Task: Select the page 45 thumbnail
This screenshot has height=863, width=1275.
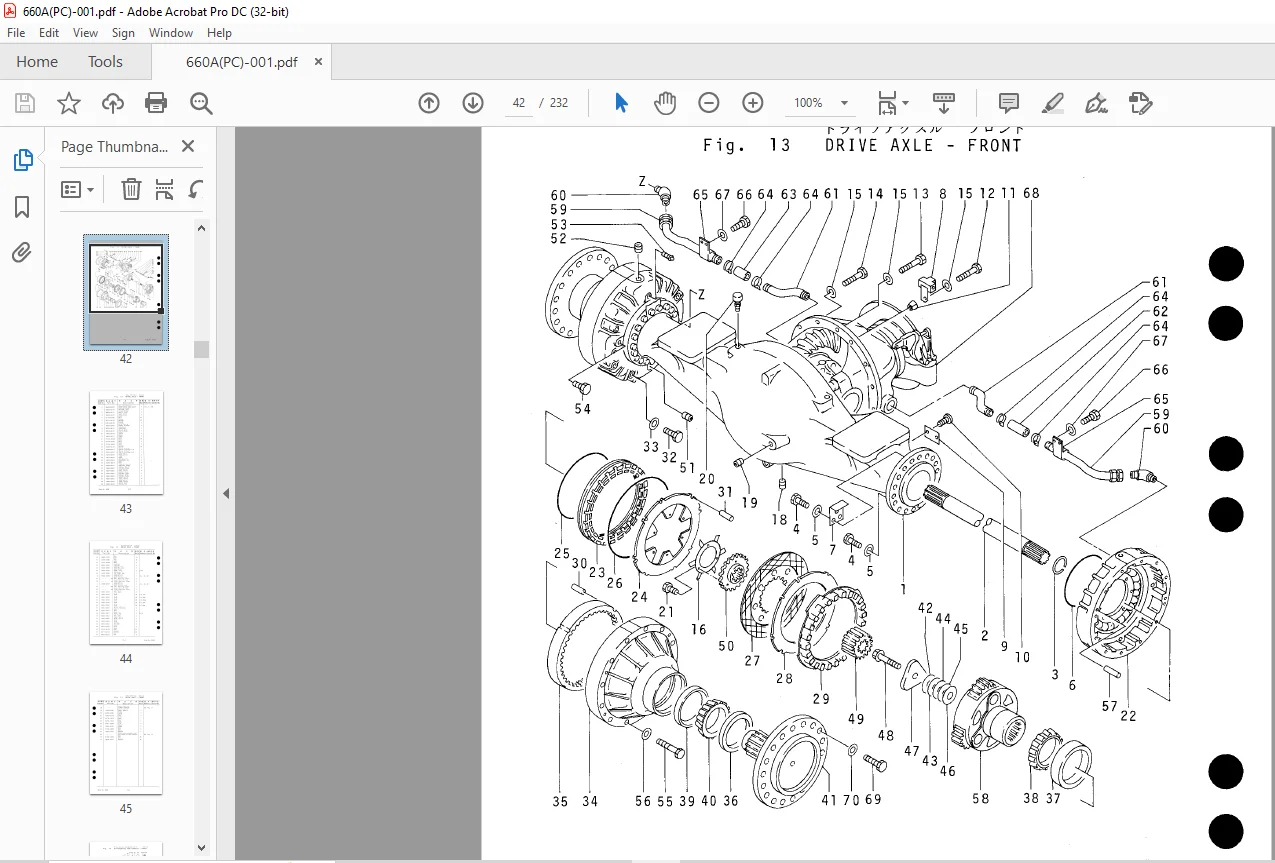Action: click(x=126, y=742)
